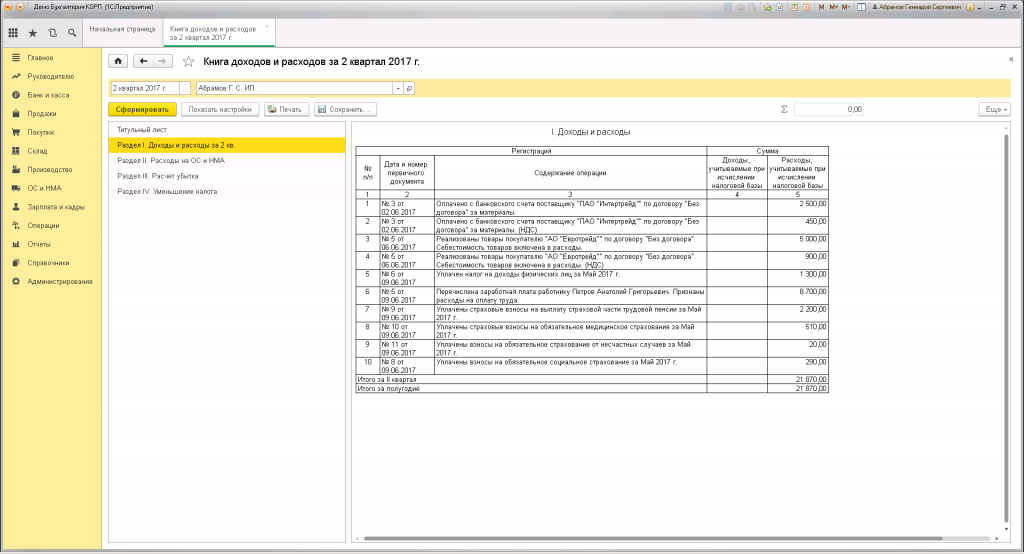Open the Склад section

(x=51, y=151)
